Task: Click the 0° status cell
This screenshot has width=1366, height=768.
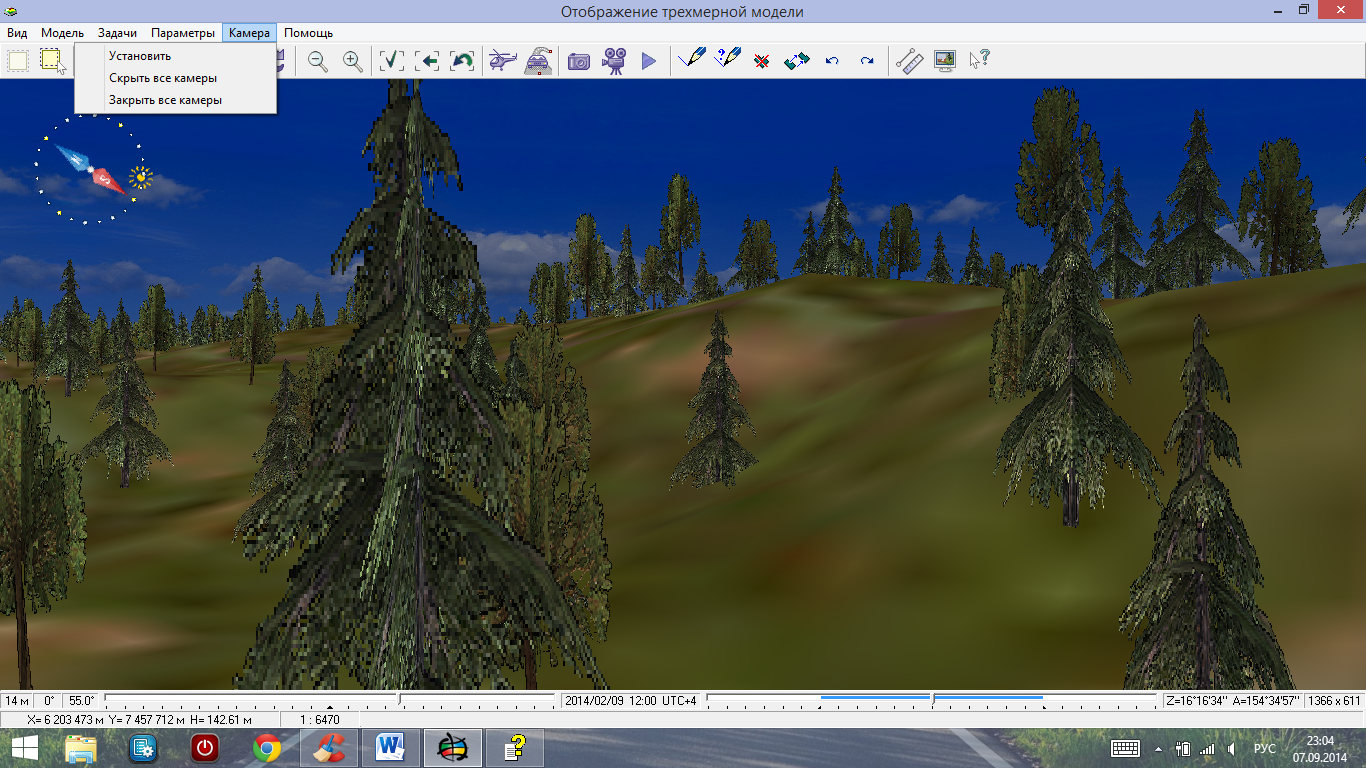Action: [x=49, y=701]
